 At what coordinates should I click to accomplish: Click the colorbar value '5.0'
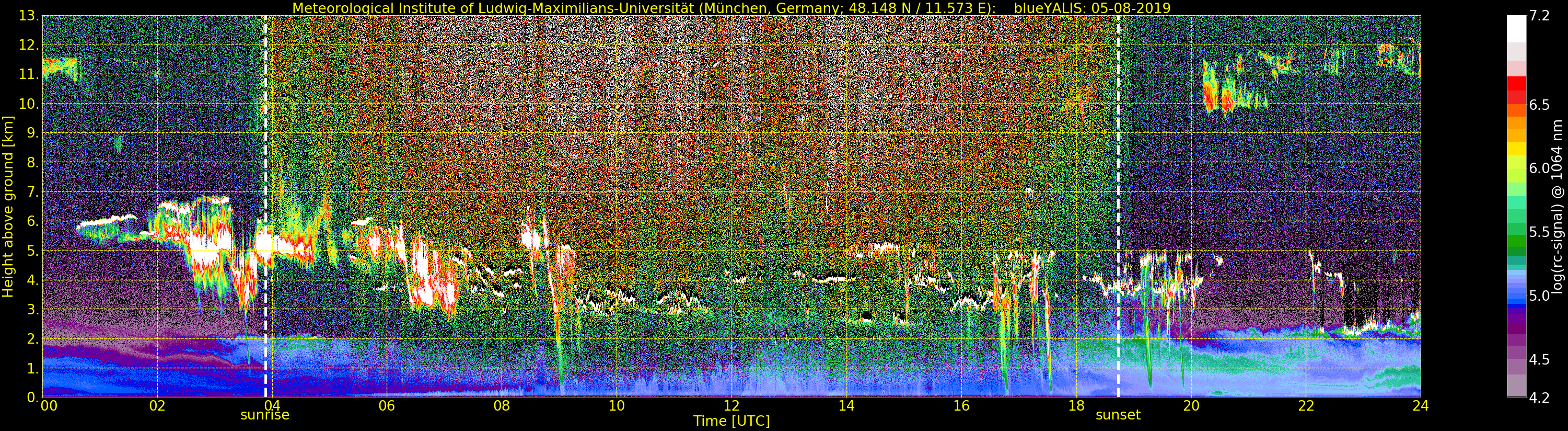[x=1539, y=296]
